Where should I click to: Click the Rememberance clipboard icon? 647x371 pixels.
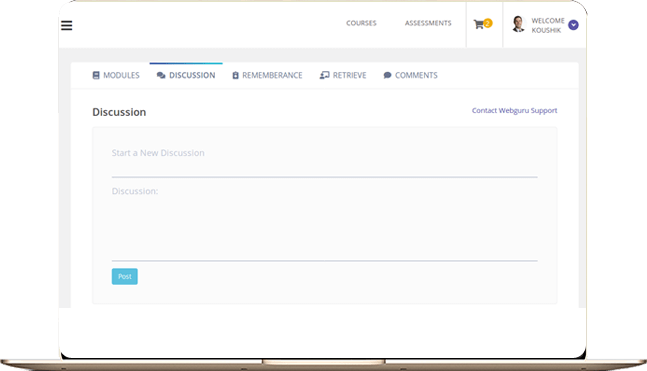pyautogui.click(x=235, y=75)
